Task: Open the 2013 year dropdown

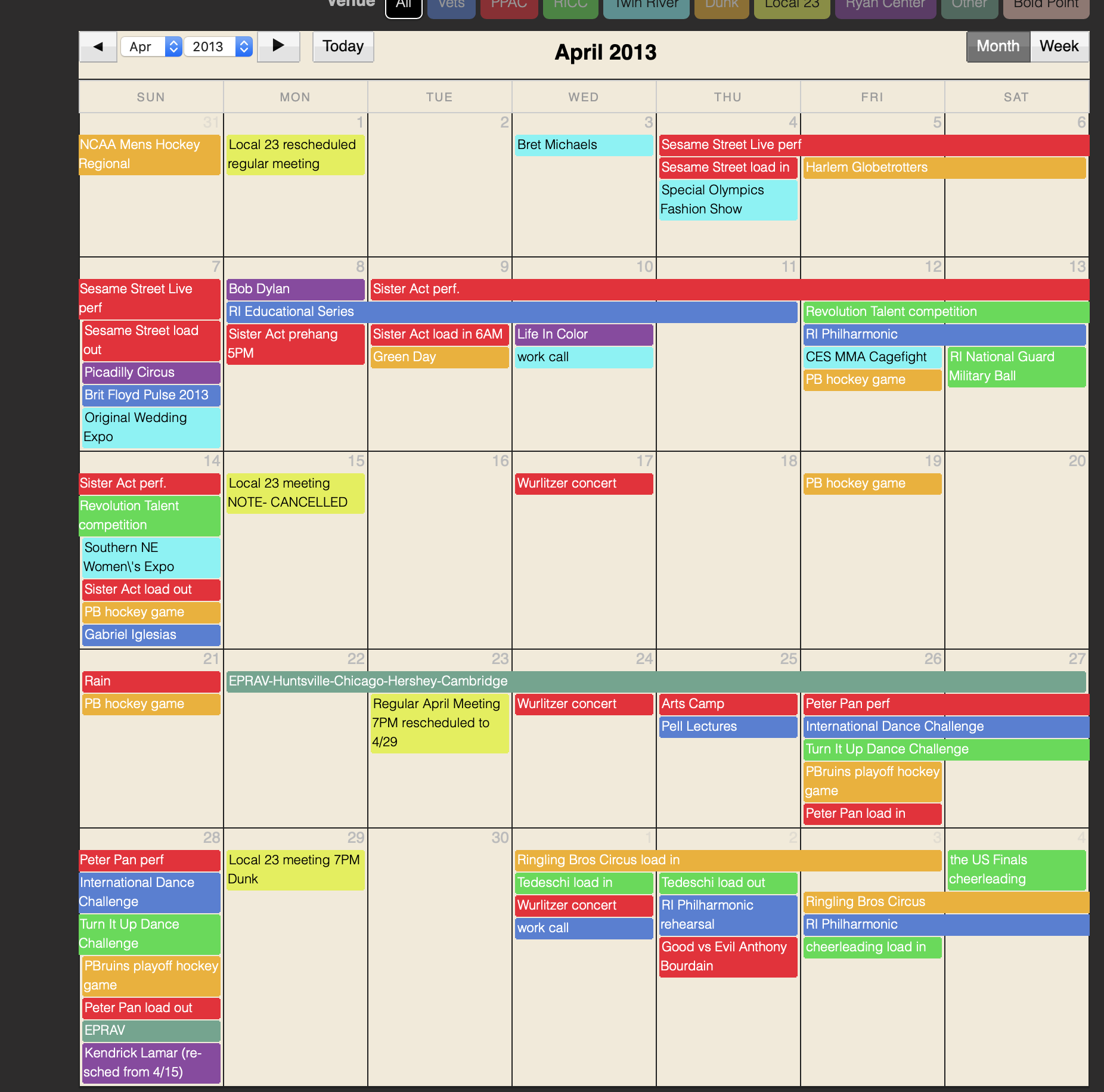Action: [218, 46]
